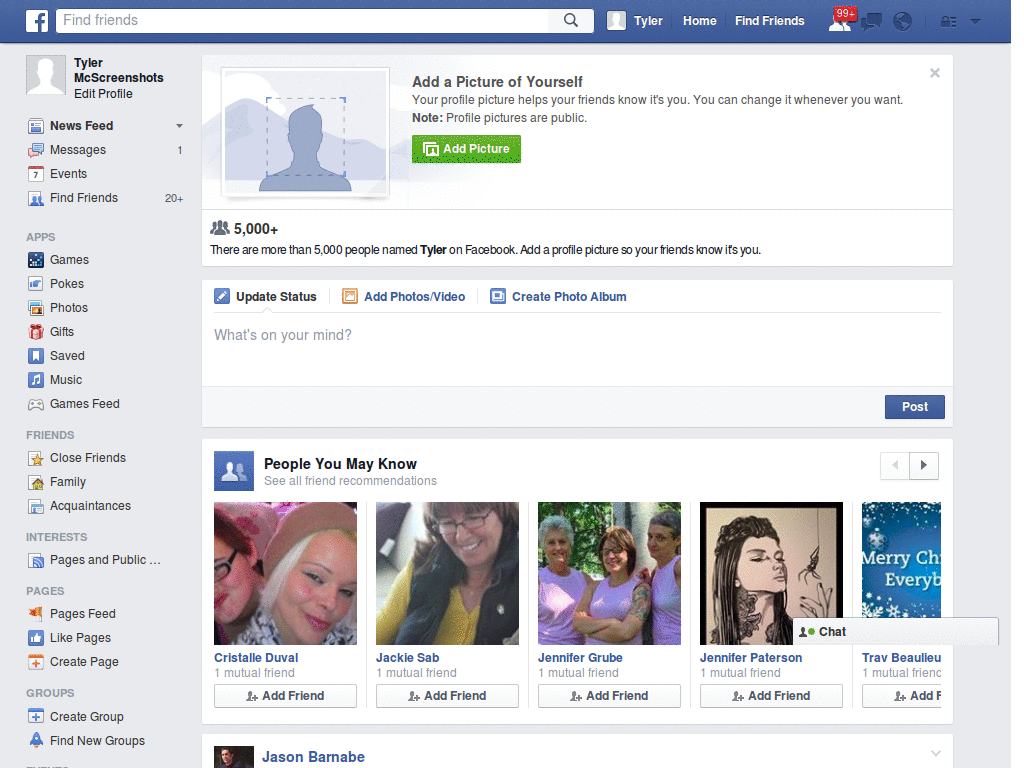Viewport: 1024px width, 768px height.
Task: Select the Create Photo Album tab
Action: coord(558,296)
